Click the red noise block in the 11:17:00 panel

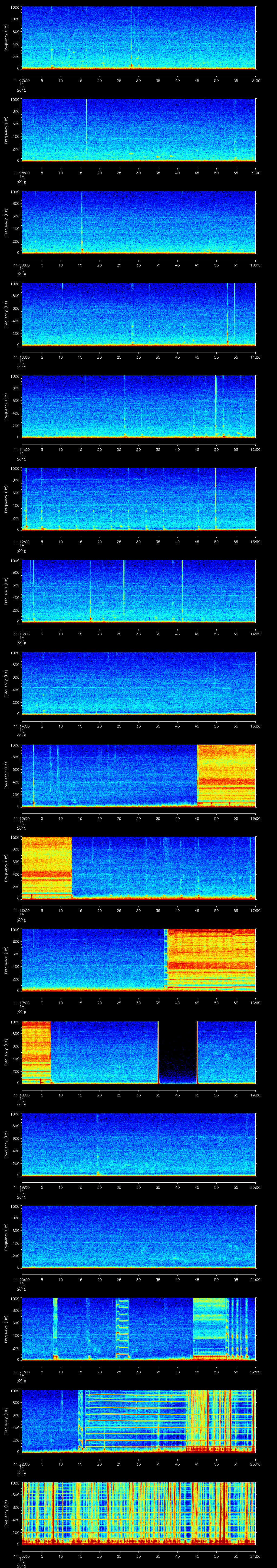(211, 960)
